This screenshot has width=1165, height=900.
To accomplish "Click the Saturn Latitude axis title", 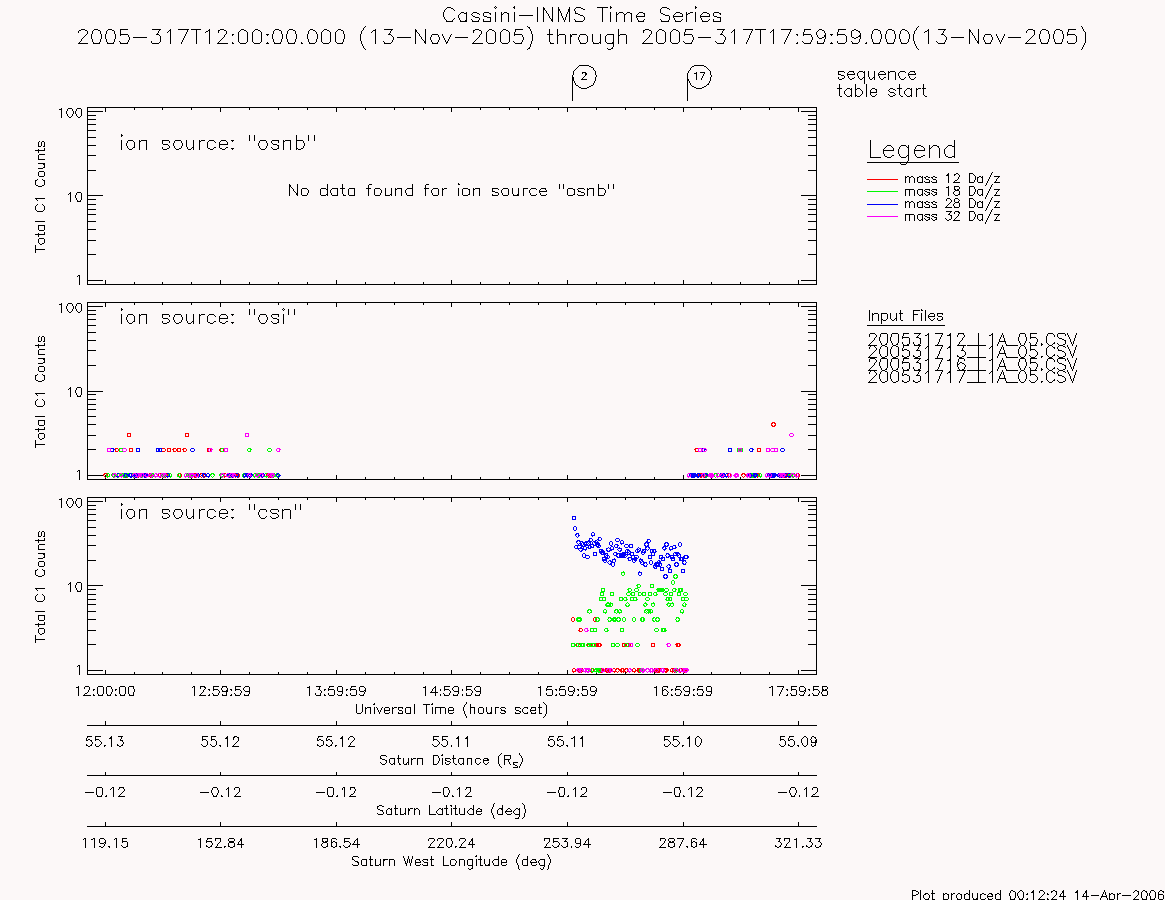I will pos(451,811).
